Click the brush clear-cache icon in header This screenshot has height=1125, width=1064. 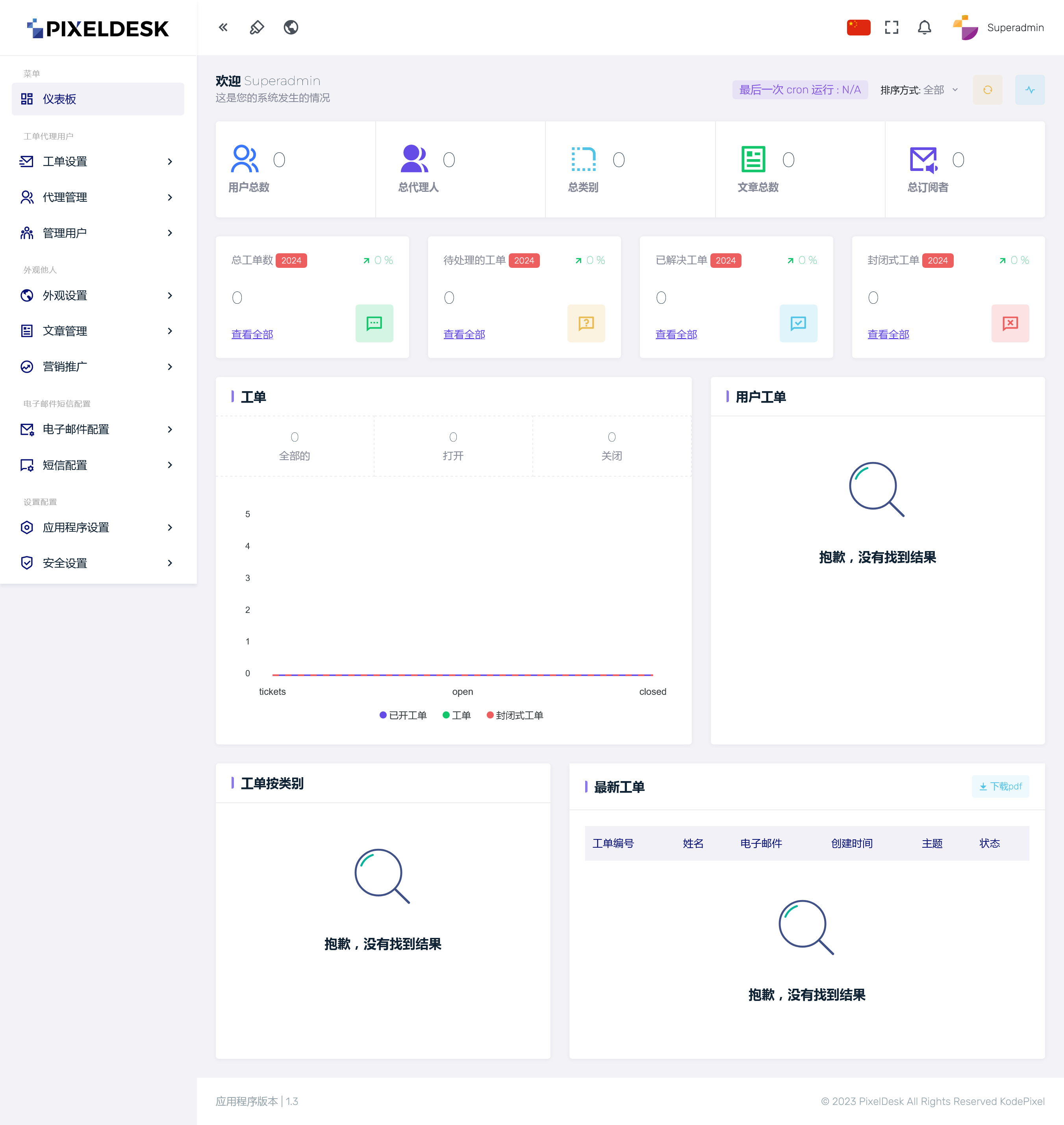click(x=257, y=27)
